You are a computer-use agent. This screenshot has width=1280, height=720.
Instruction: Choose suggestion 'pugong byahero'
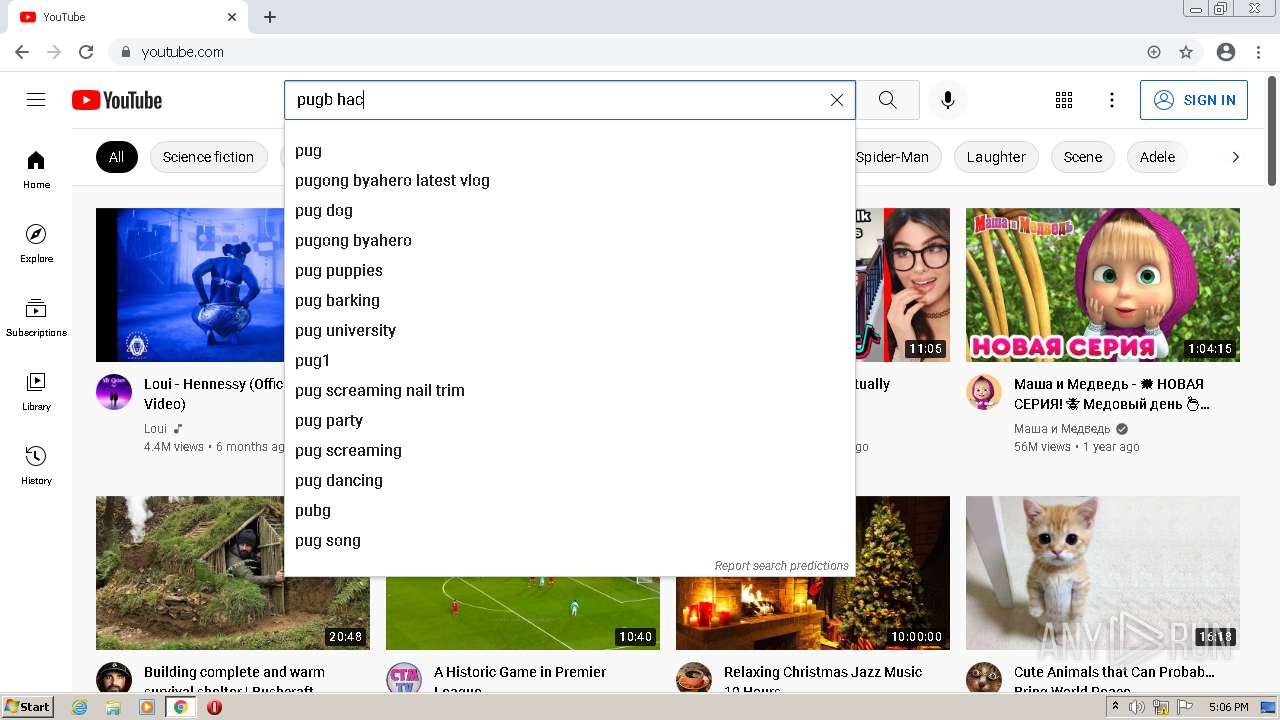[x=570, y=240]
